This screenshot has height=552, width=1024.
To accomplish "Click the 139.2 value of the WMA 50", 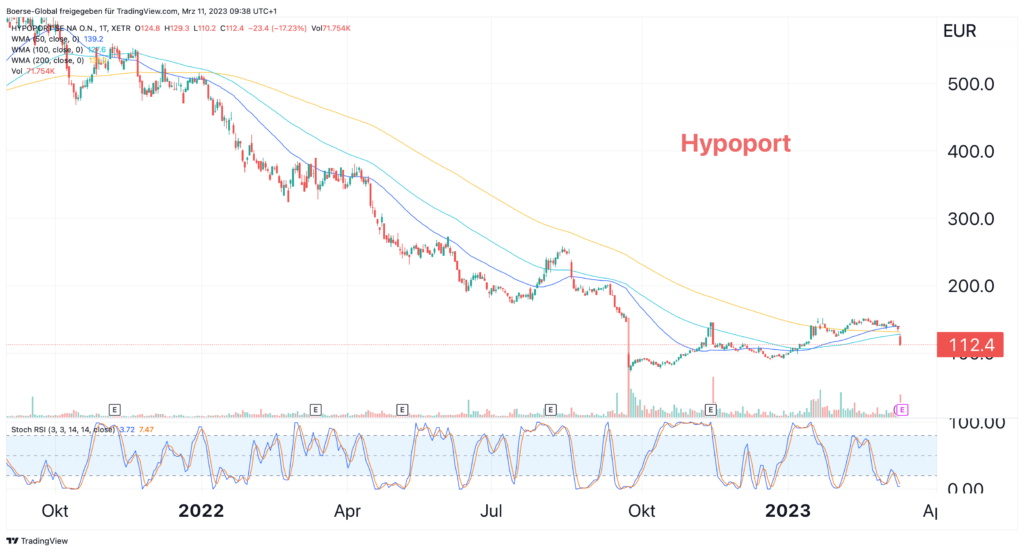I will pyautogui.click(x=93, y=39).
